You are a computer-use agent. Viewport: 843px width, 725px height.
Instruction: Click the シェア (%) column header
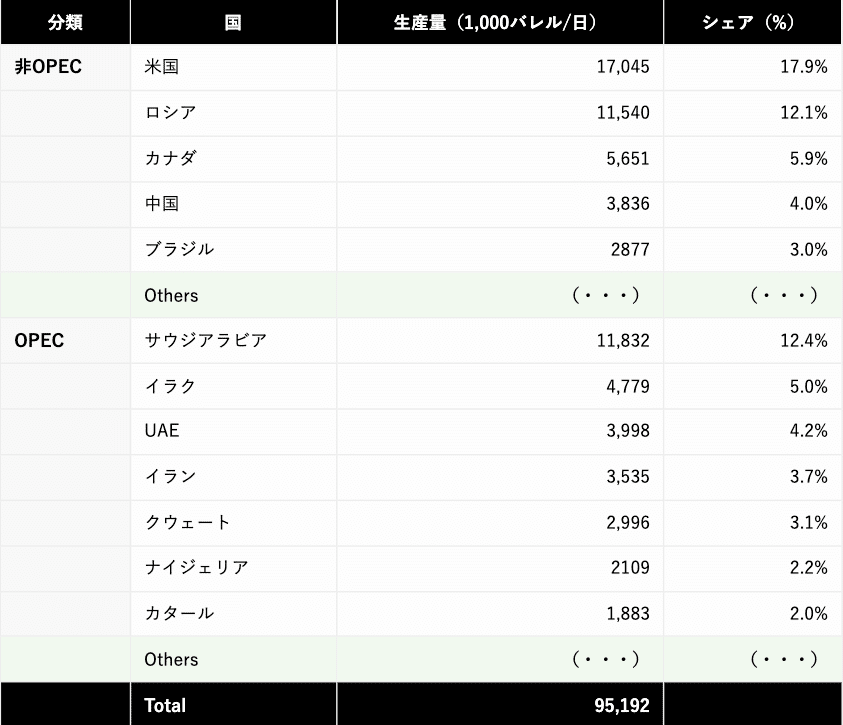click(753, 22)
